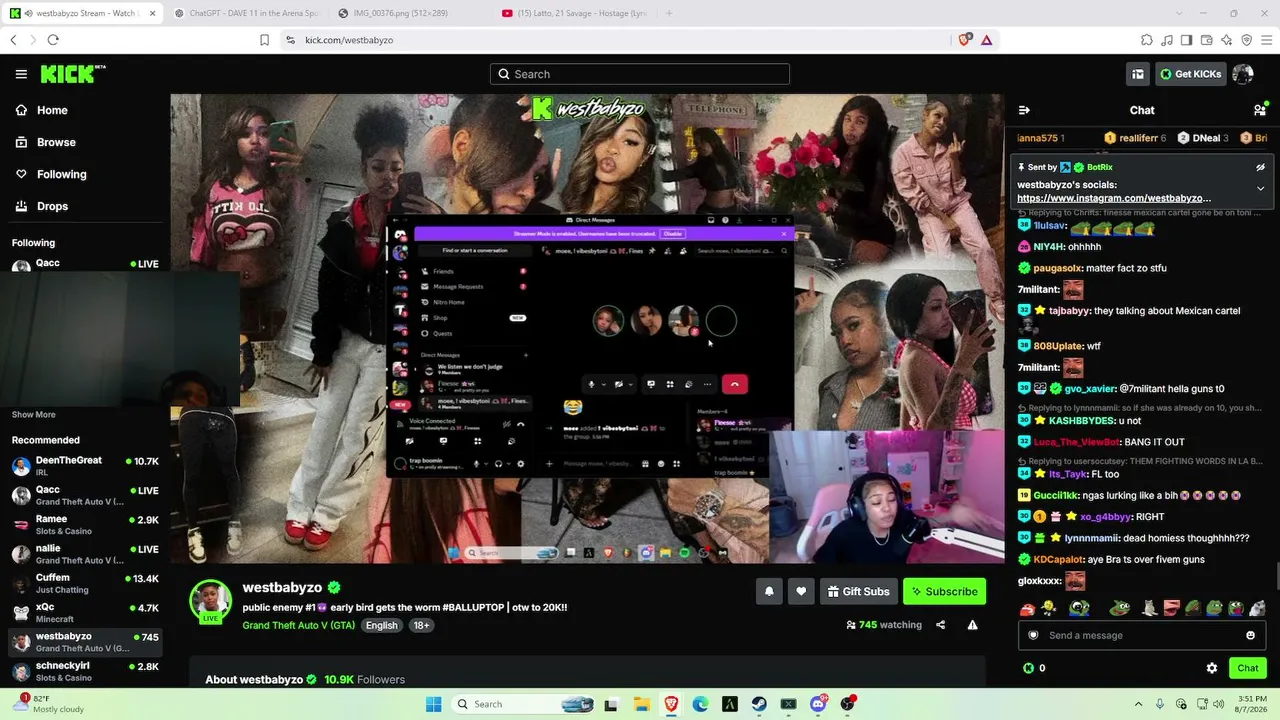Open Brave Rewards triangle icon
The image size is (1280, 720).
986,40
